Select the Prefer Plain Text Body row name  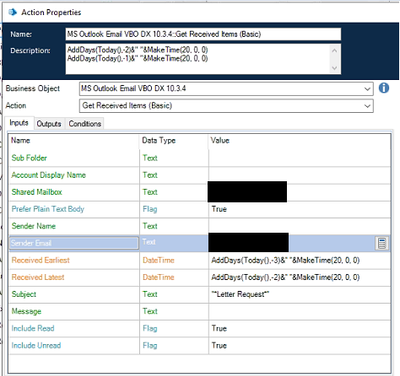click(x=48, y=209)
